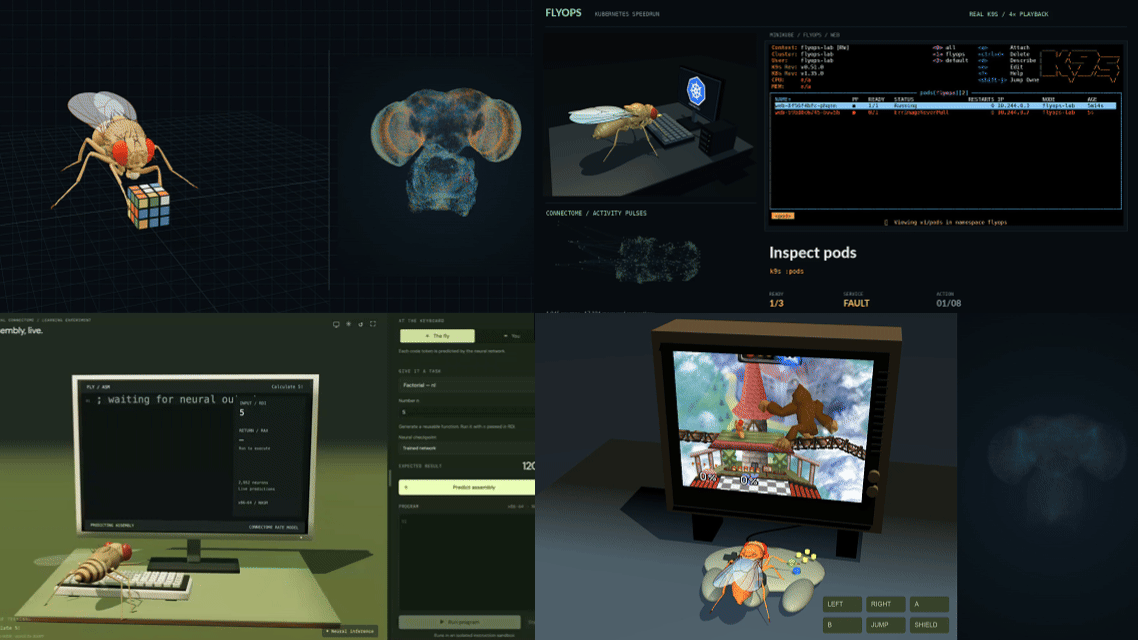Click the 'Inspect pods' heading
The width and height of the screenshot is (1138, 640).
tap(813, 253)
